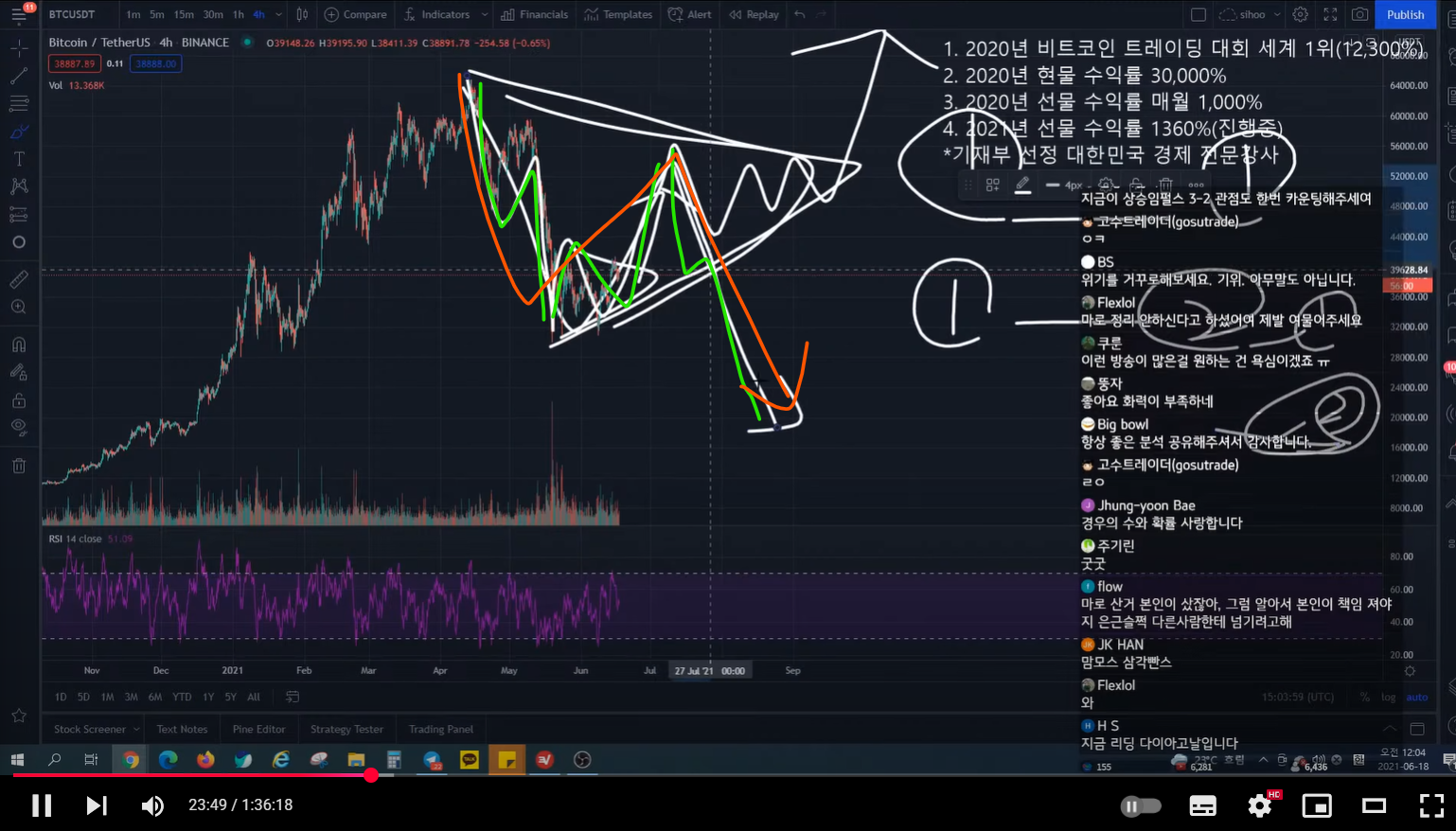The image size is (1456, 831).
Task: Open Indicators dialog
Action: [436, 14]
